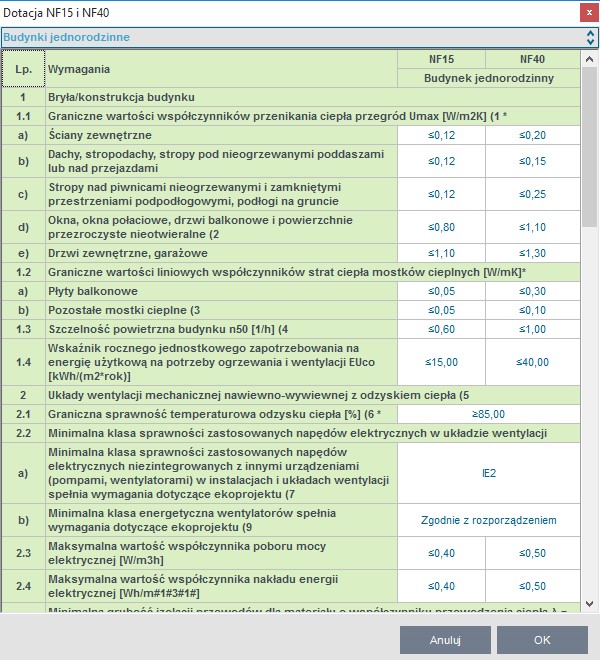Click NF15 value for Dachy, stropodachy

[x=441, y=161]
